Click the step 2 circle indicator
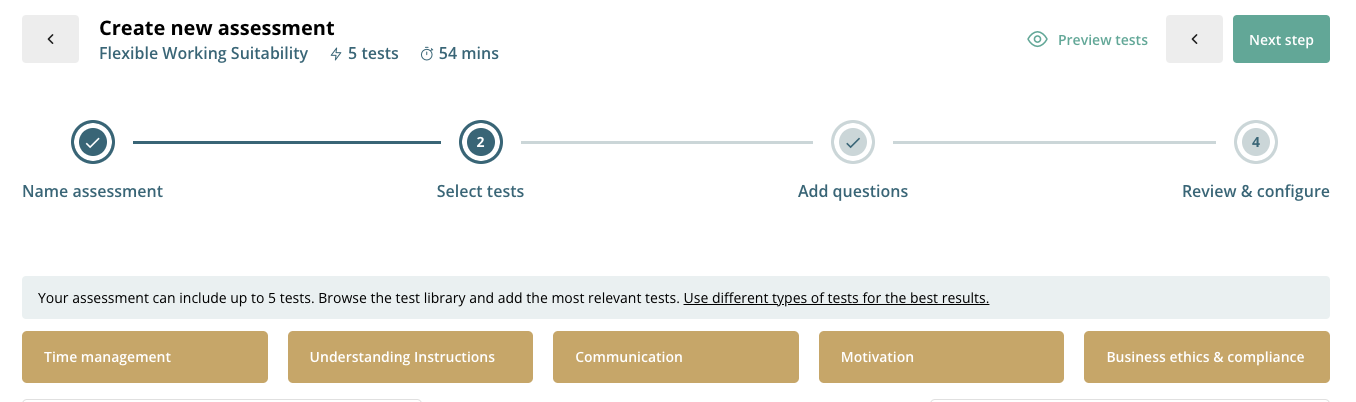The width and height of the screenshot is (1356, 402). coord(480,143)
